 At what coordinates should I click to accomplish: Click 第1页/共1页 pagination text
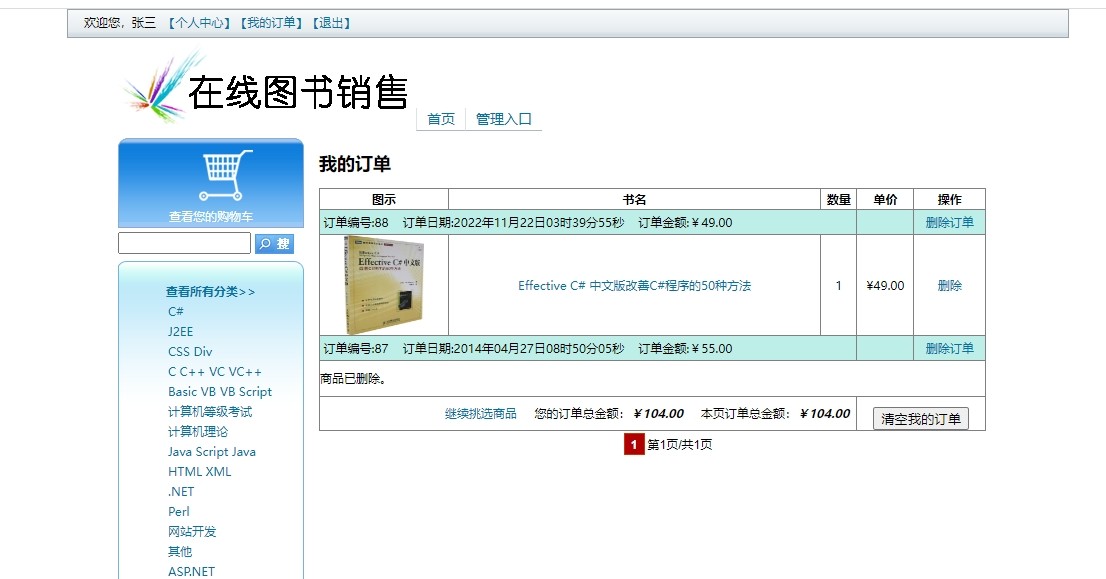pos(680,445)
